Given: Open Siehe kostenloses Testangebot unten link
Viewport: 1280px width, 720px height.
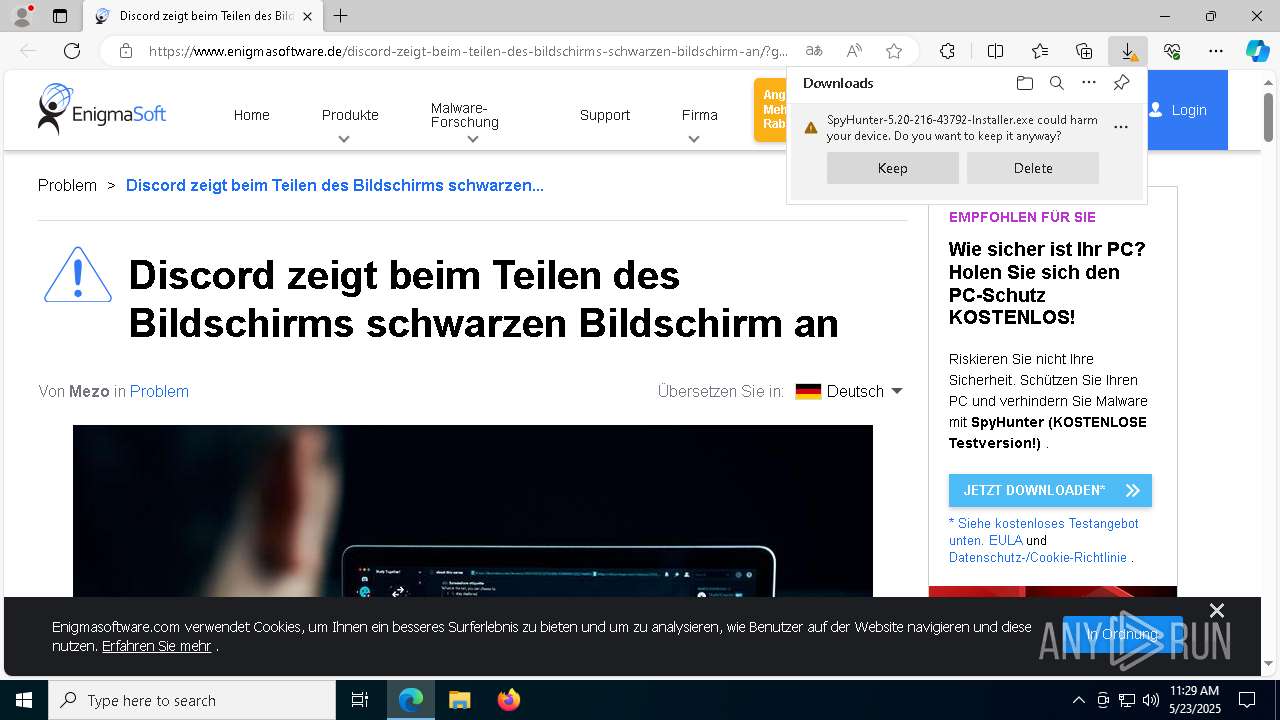Looking at the screenshot, I should (1044, 531).
